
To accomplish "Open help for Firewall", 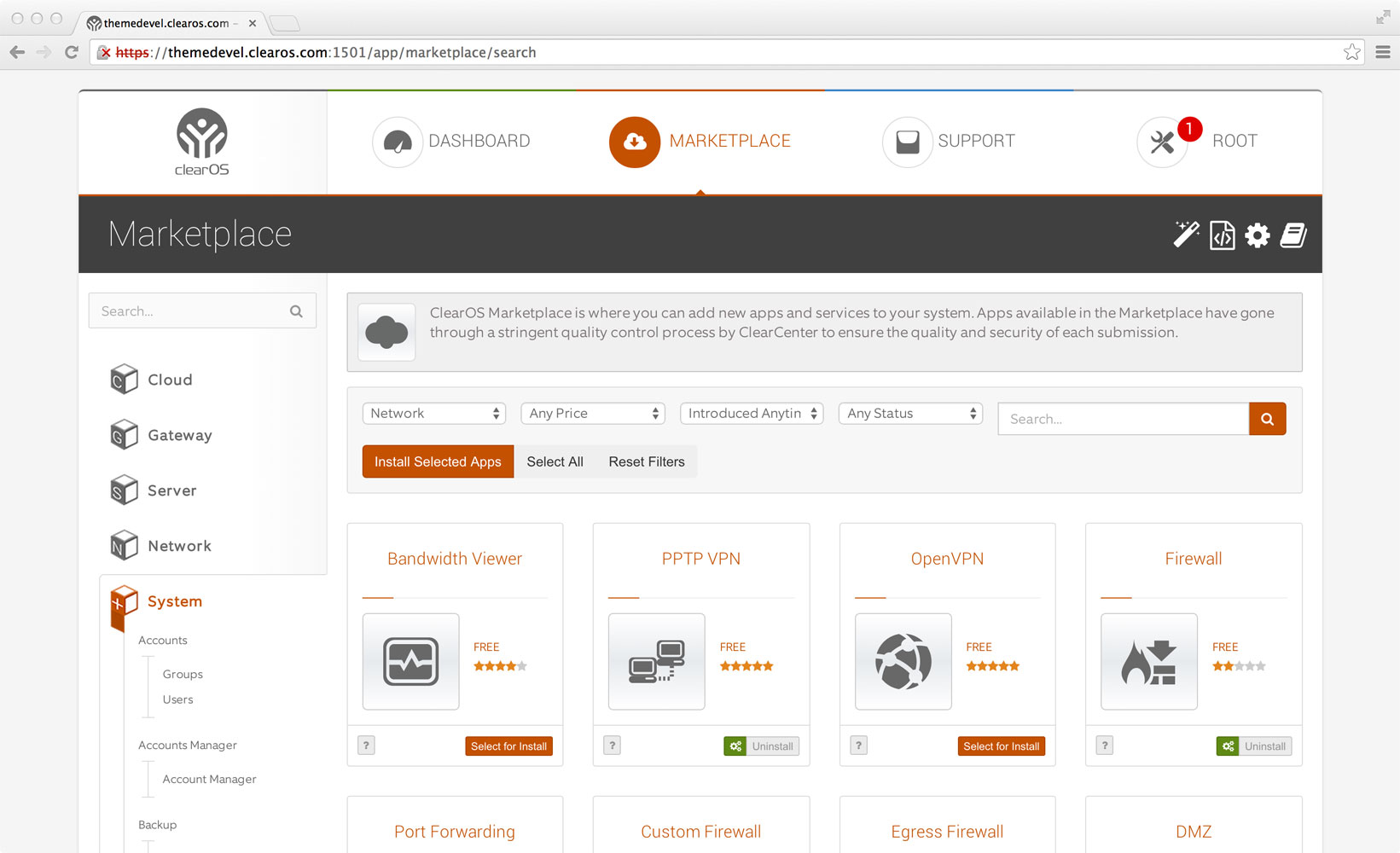I will (x=1104, y=746).
